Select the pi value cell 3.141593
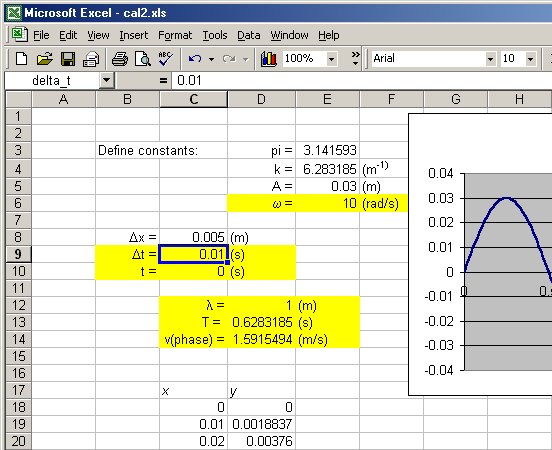 328,150
